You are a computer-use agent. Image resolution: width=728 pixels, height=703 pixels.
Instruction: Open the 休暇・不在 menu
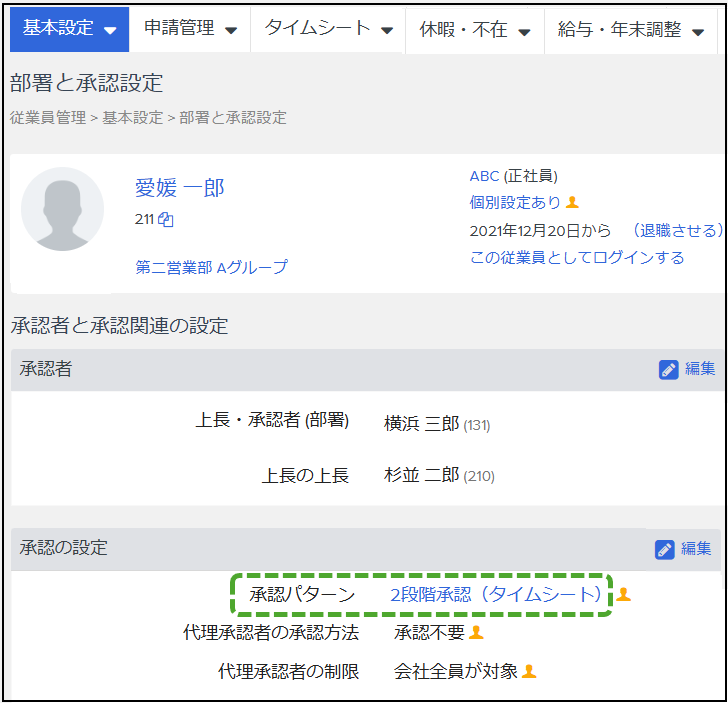pyautogui.click(x=474, y=30)
